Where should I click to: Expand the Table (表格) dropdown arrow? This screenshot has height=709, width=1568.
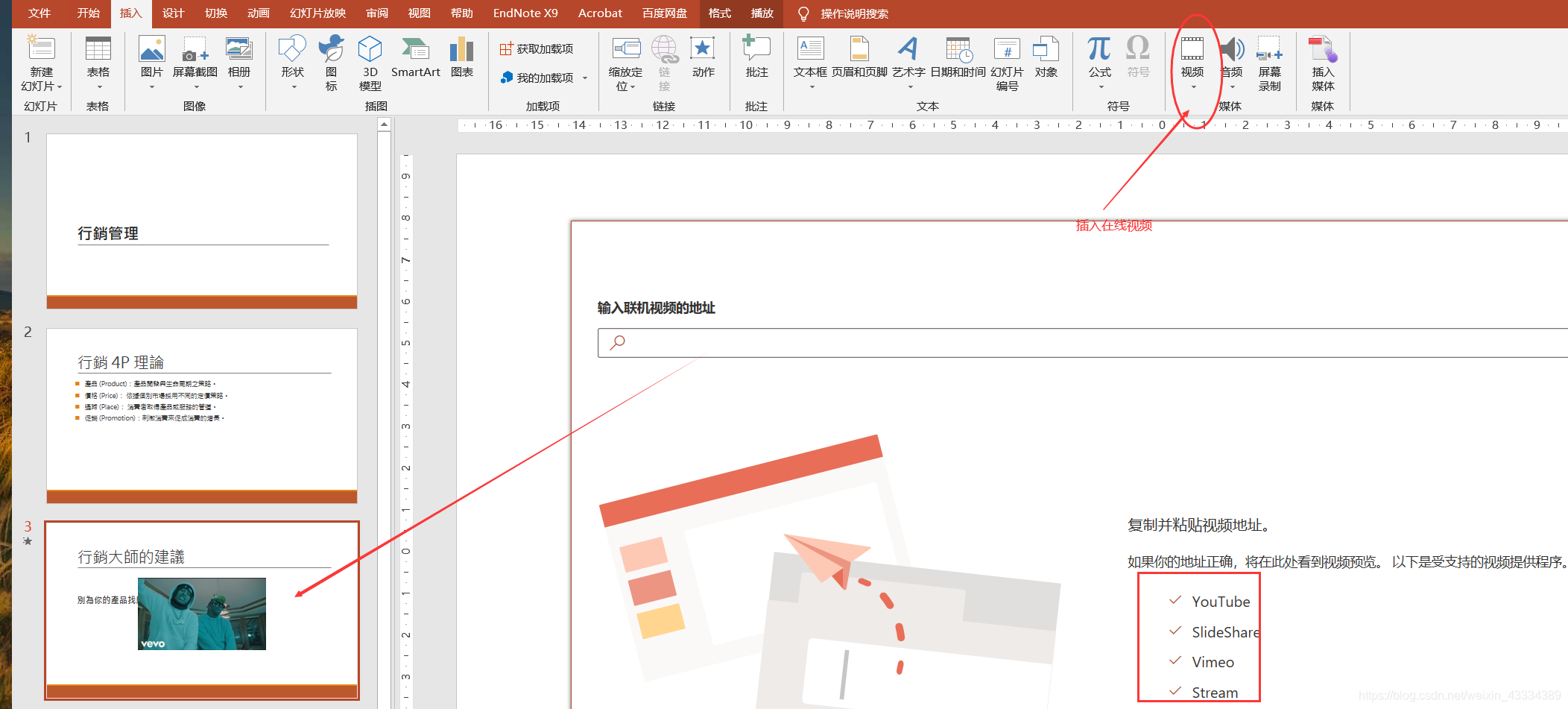[98, 86]
